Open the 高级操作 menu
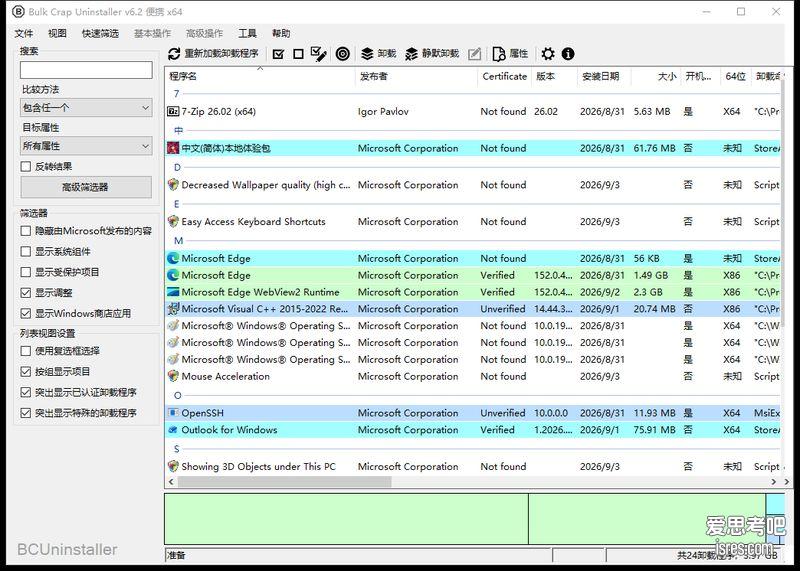Viewport: 800px width, 571px height. (x=205, y=34)
